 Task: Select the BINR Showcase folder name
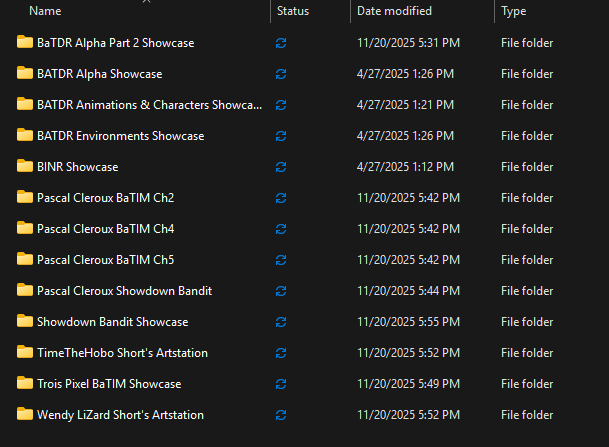78,167
